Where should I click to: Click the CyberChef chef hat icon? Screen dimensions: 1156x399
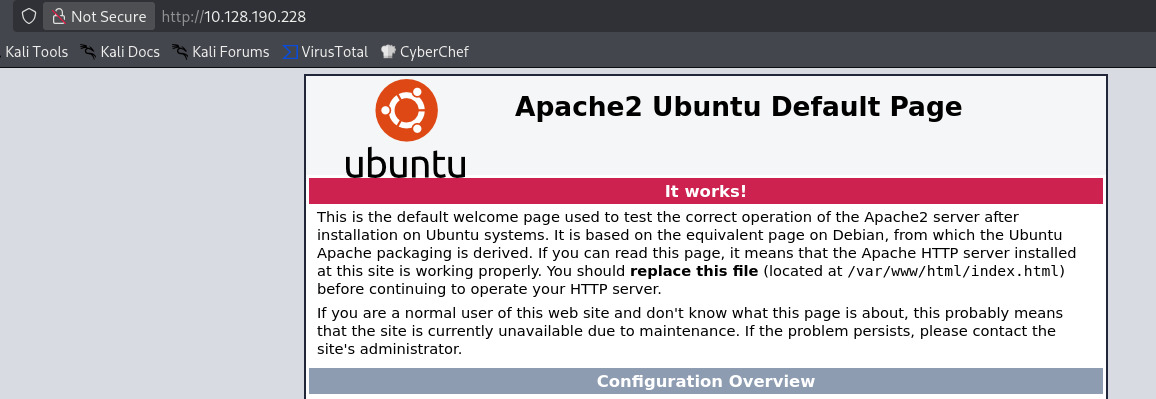(x=389, y=52)
